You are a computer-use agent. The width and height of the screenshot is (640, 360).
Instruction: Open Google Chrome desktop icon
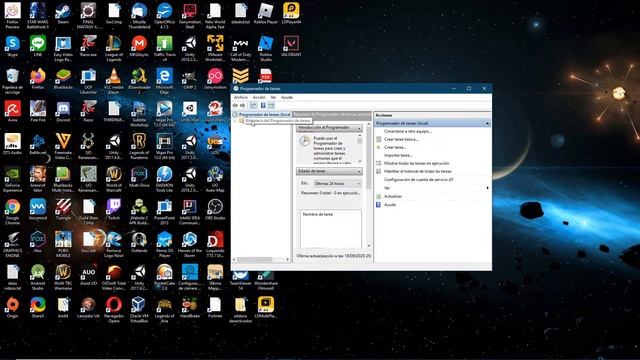[x=12, y=211]
